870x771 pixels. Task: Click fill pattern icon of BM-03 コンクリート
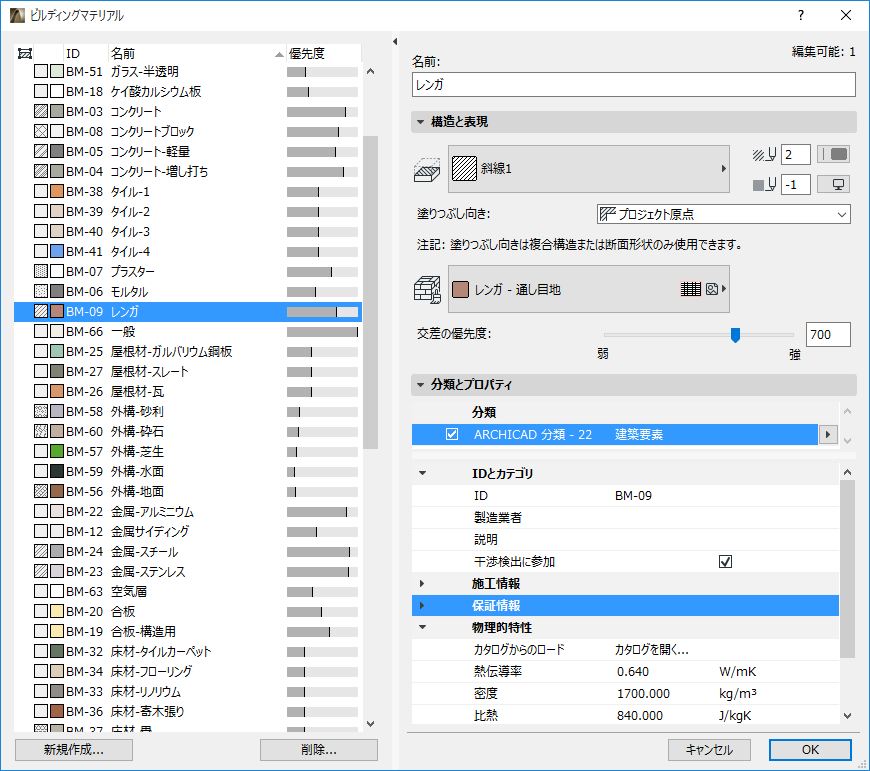tap(41, 111)
